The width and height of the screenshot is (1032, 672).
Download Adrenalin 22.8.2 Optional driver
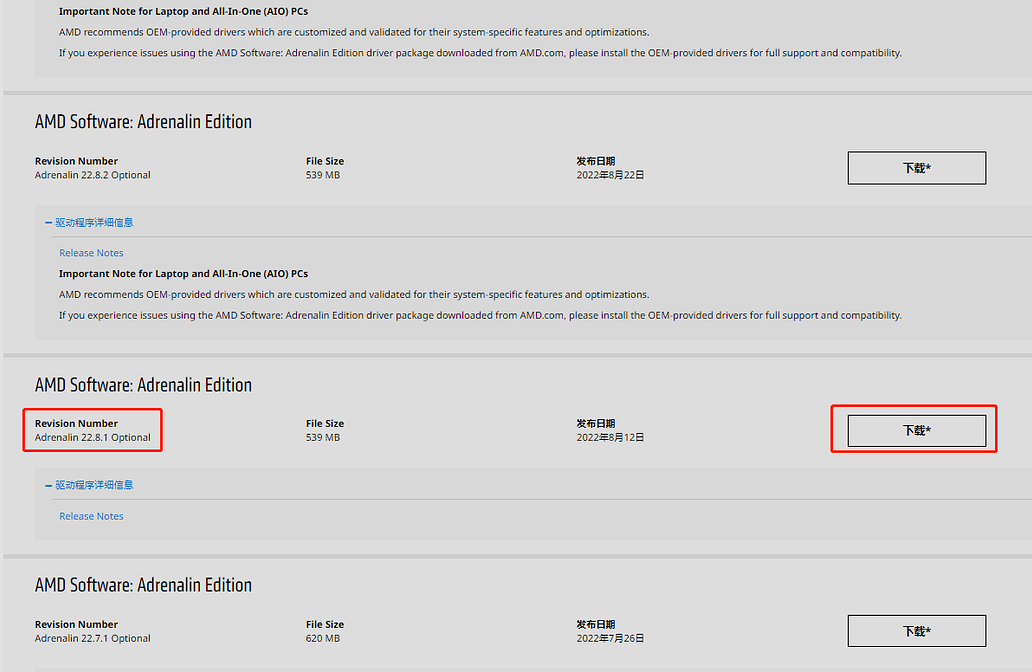click(x=916, y=168)
